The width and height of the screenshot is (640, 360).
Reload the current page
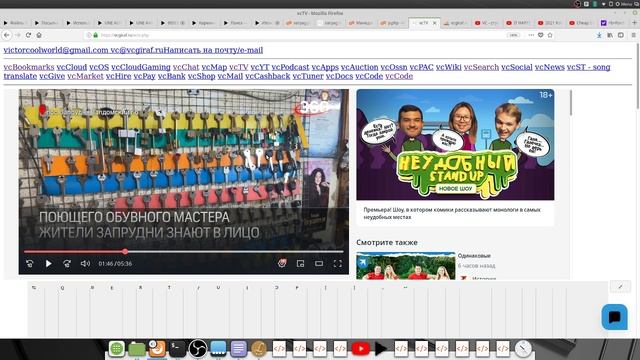pos(28,35)
